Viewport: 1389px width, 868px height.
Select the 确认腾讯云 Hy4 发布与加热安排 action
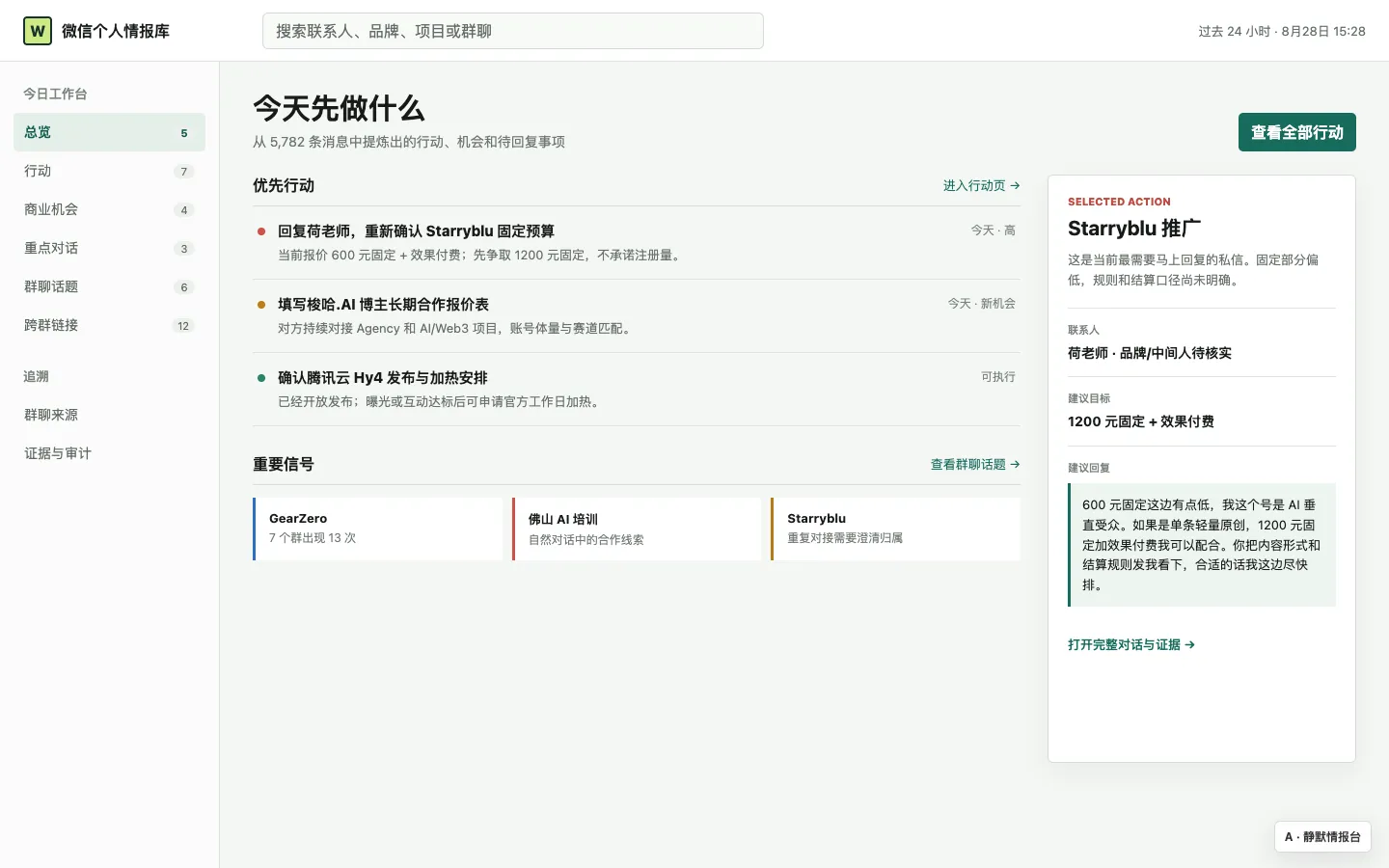tap(637, 390)
